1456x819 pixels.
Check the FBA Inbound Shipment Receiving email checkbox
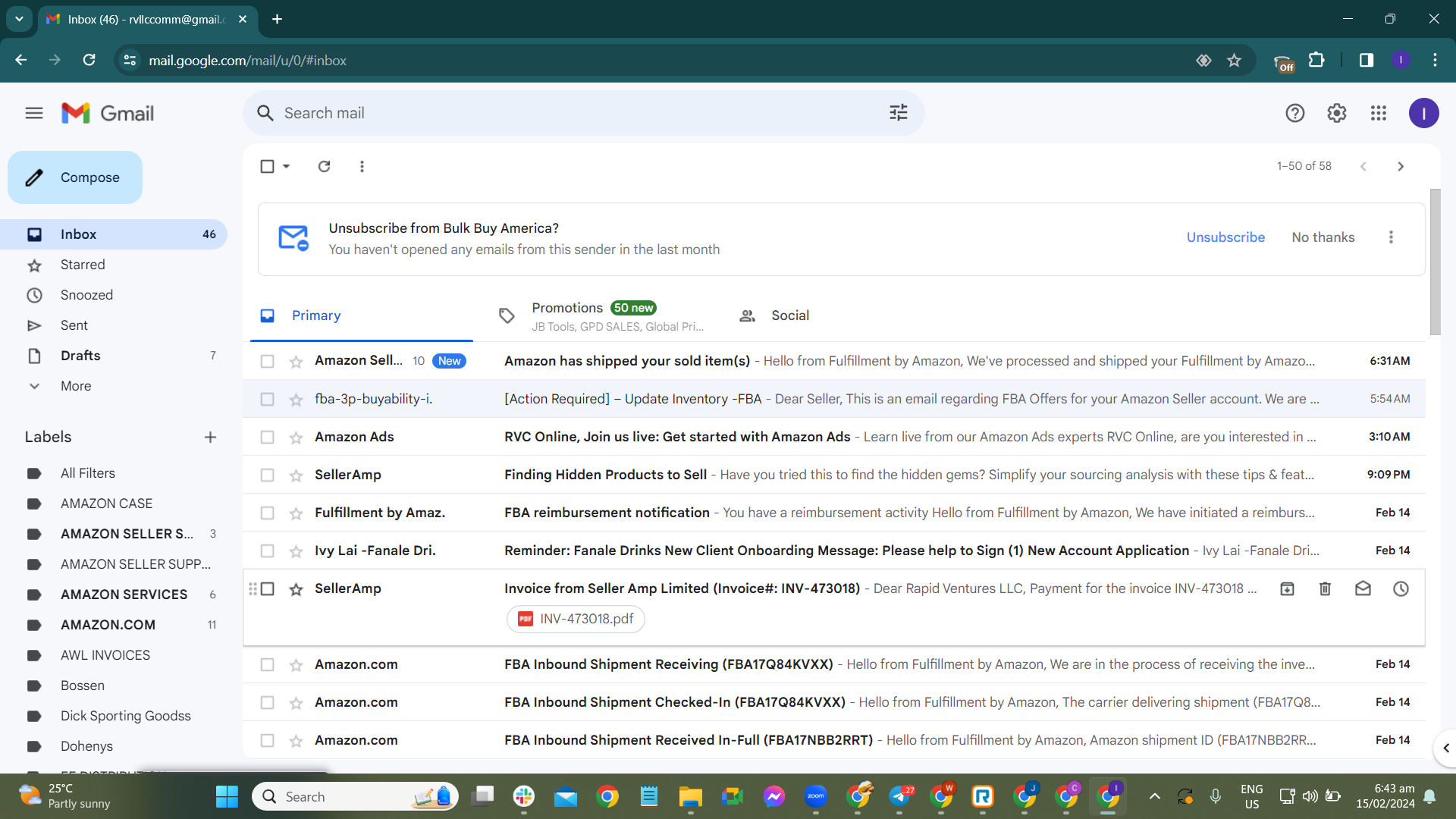click(267, 664)
